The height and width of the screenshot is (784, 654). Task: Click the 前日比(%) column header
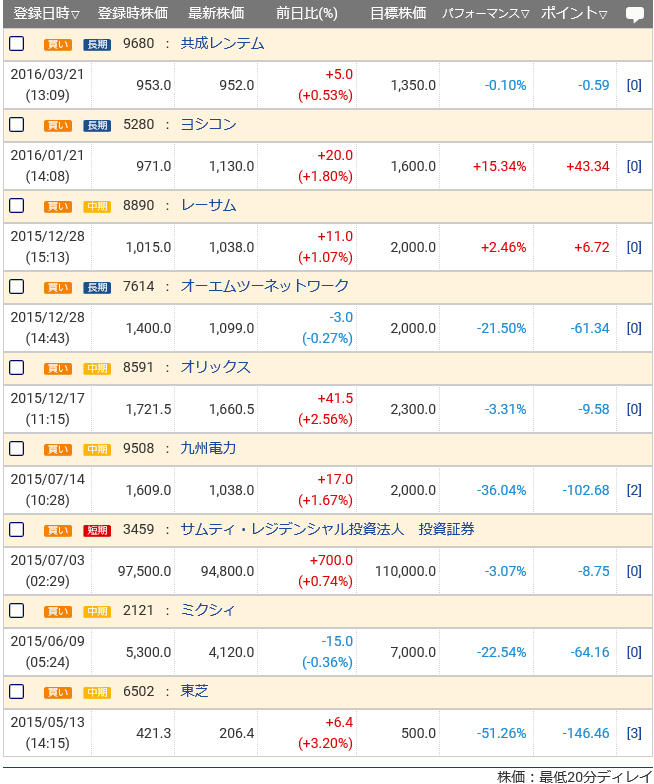(306, 14)
